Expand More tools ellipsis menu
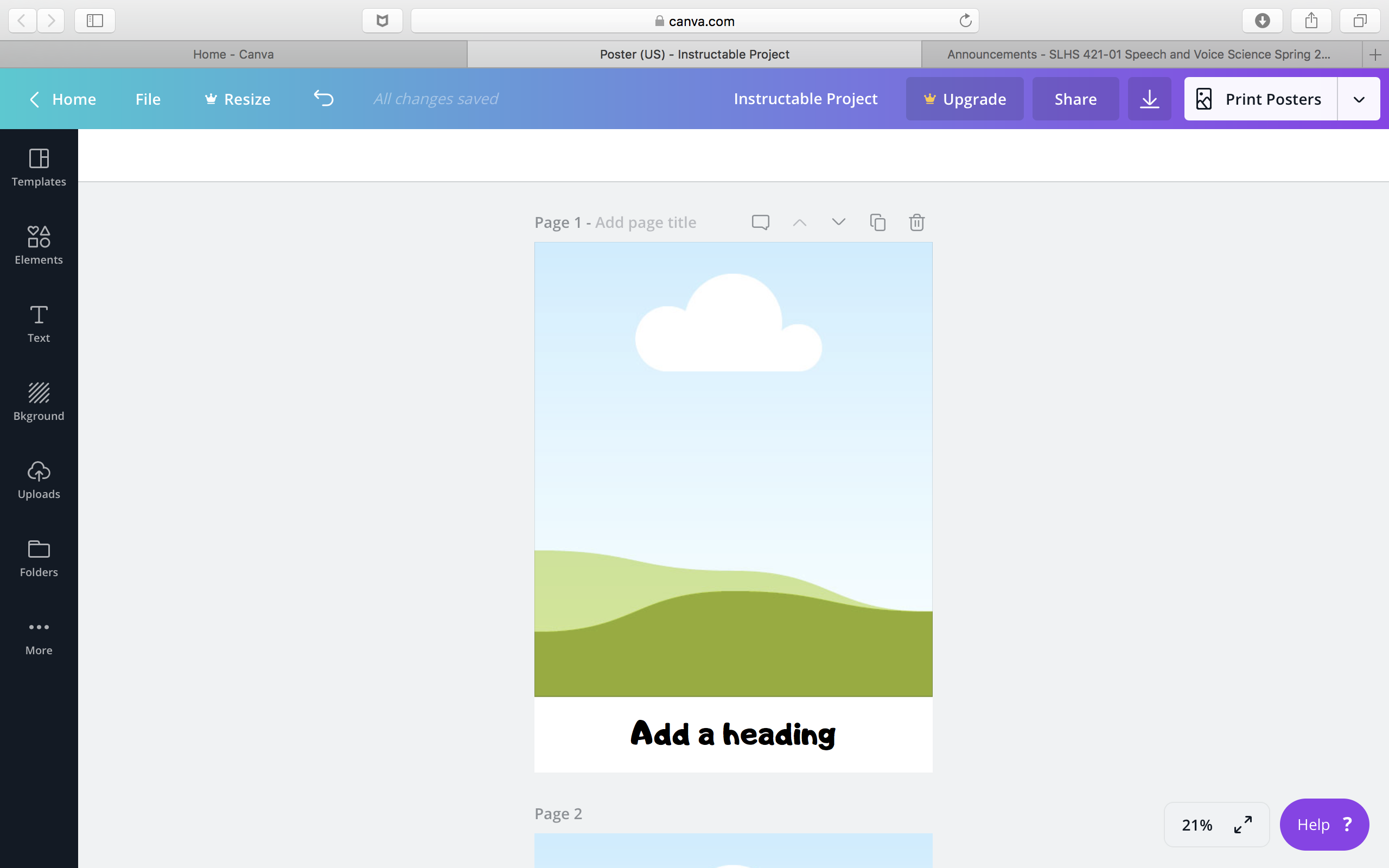 (39, 635)
